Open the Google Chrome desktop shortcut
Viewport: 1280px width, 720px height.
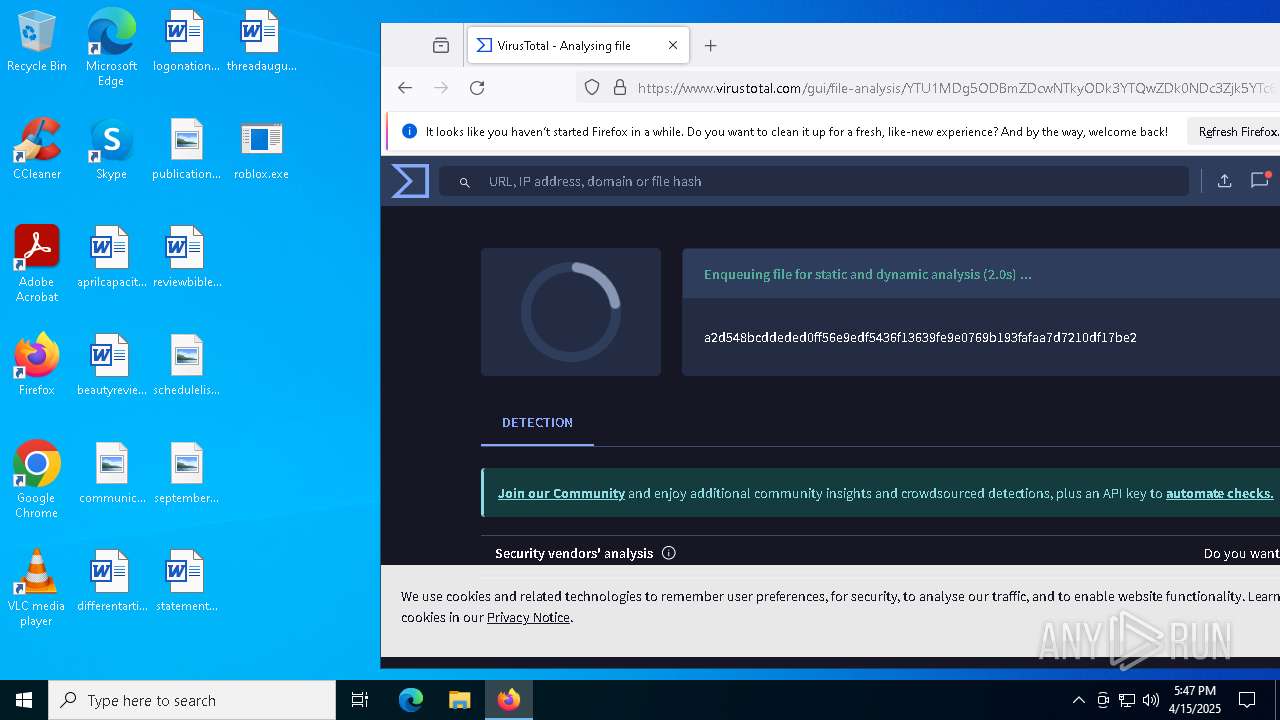[37, 480]
